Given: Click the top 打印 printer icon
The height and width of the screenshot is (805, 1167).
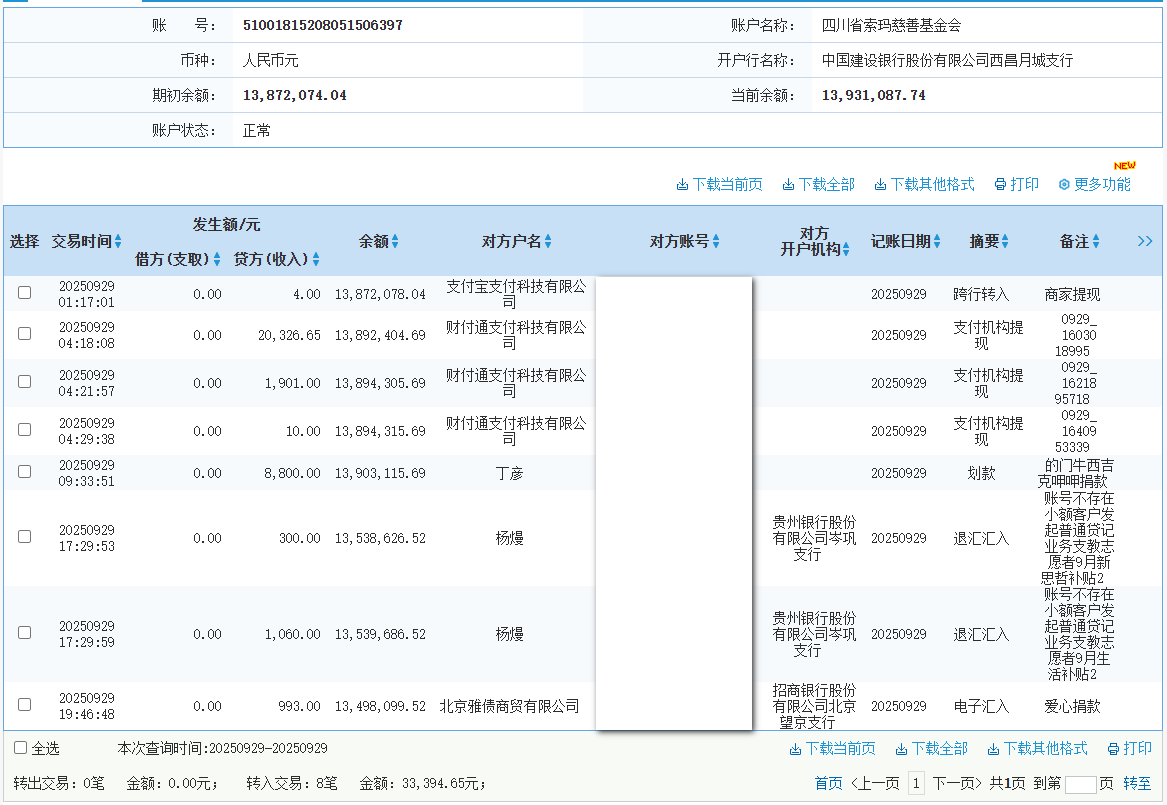Looking at the screenshot, I should pyautogui.click(x=1000, y=185).
